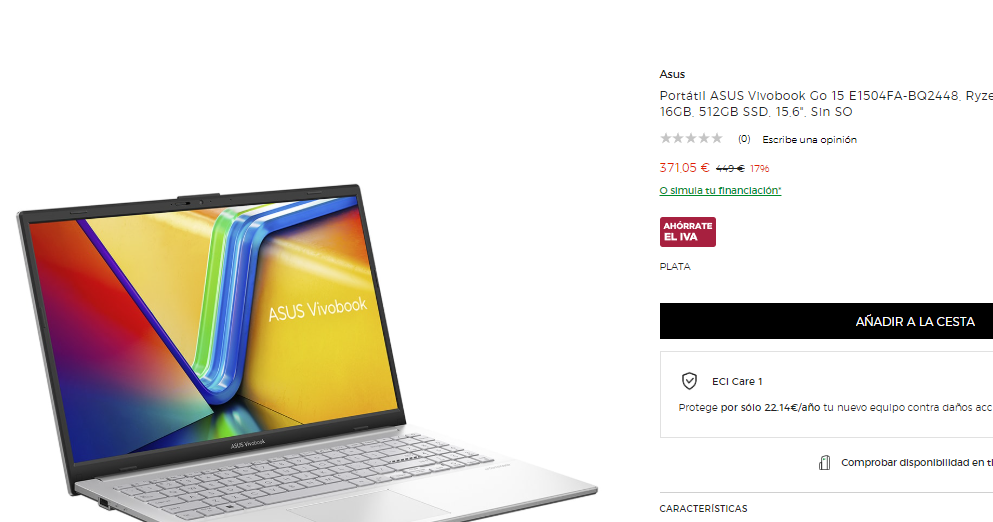Click the ECI Care 1 shield icon

[689, 381]
